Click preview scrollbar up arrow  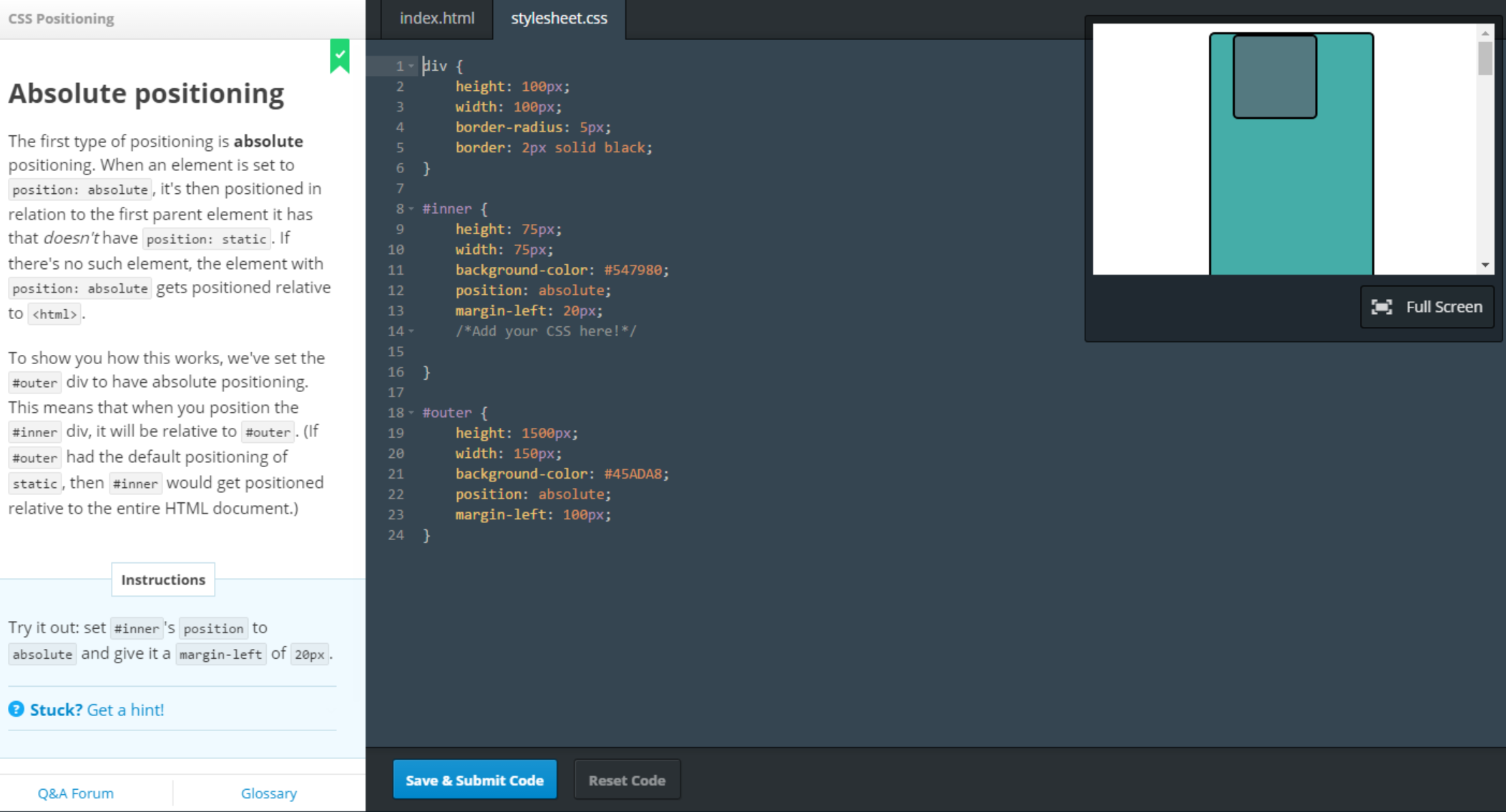click(1485, 33)
